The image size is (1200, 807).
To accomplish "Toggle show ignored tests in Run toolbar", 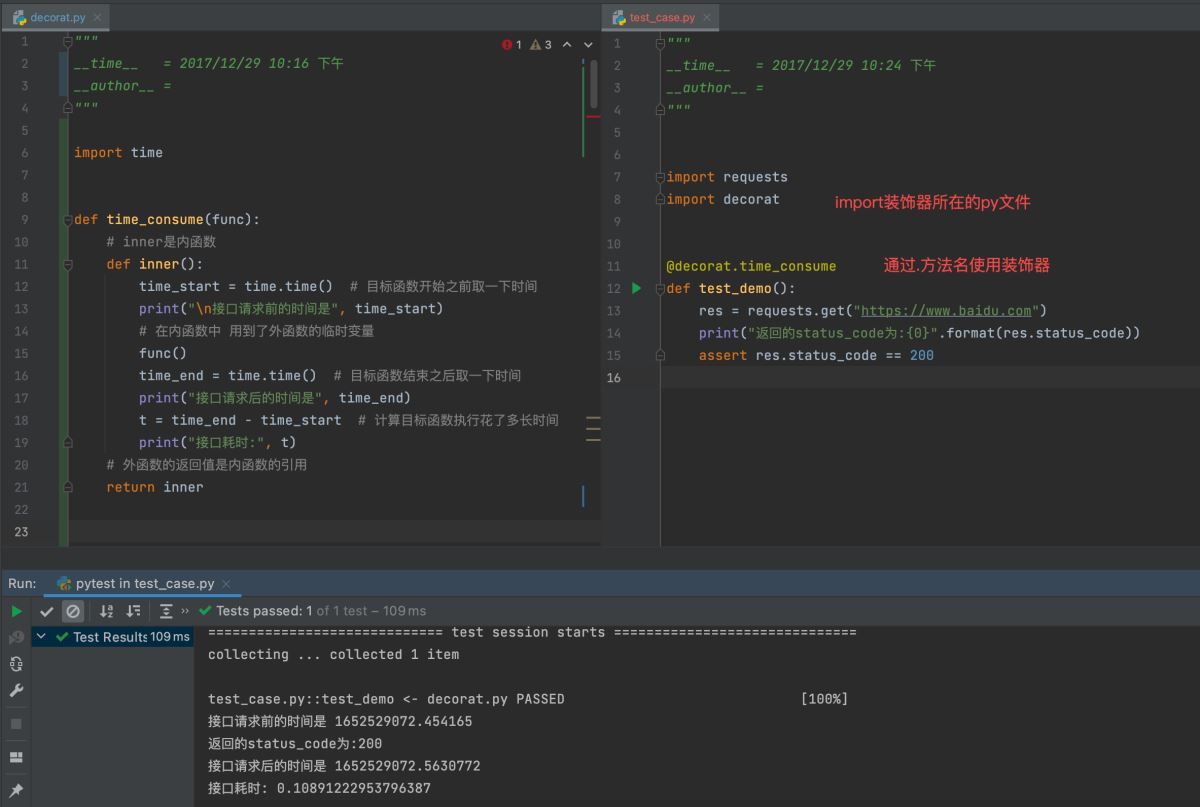I will 73,611.
